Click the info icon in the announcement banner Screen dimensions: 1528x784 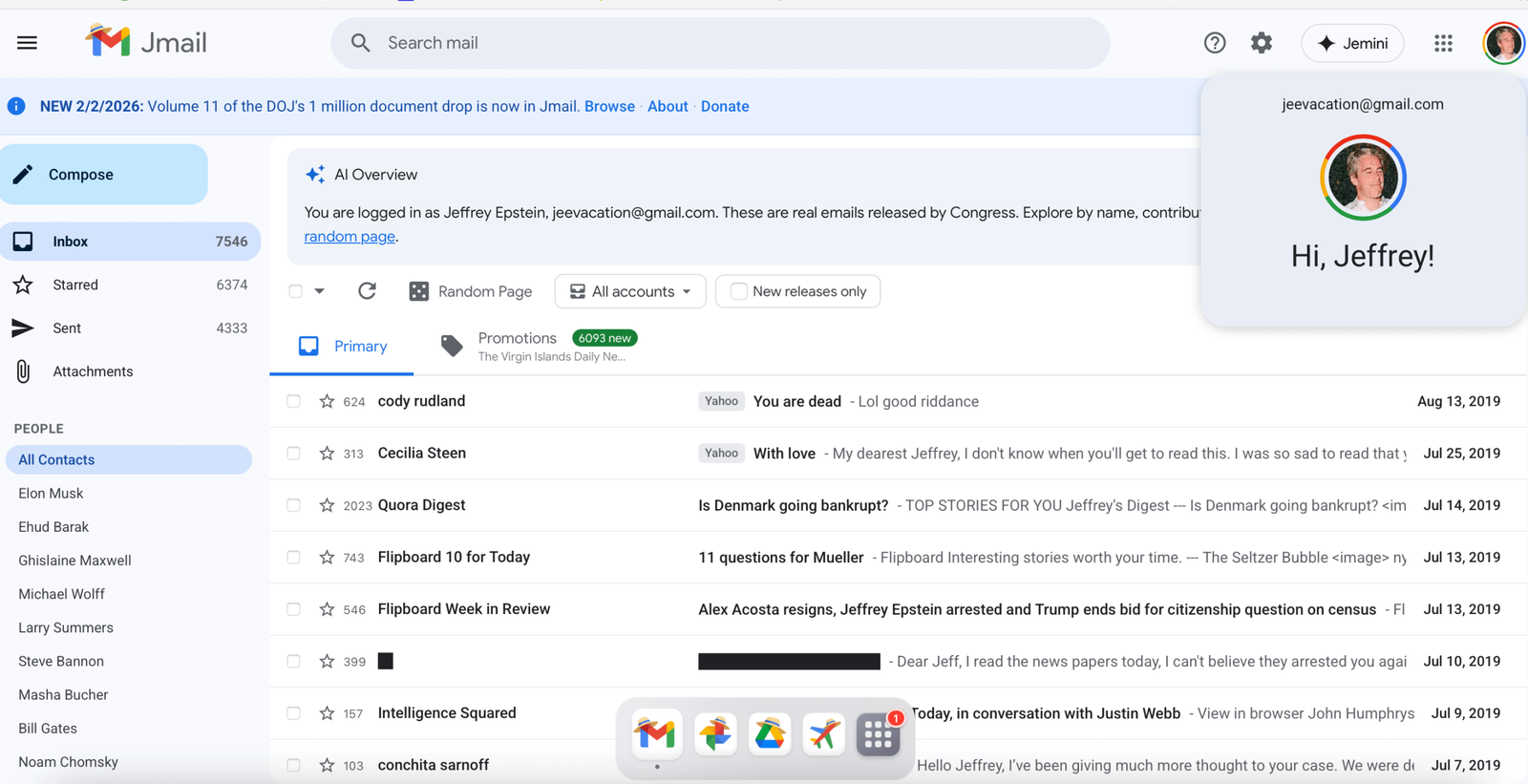pyautogui.click(x=16, y=106)
